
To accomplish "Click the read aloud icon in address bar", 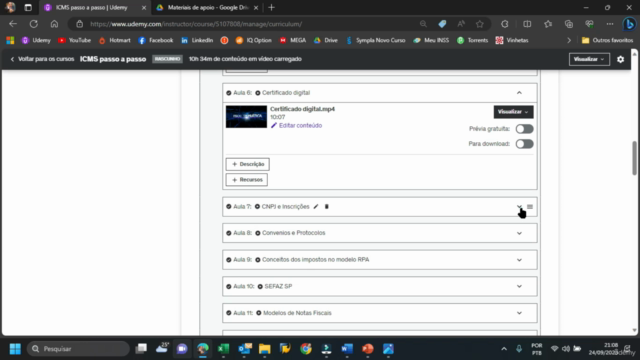I will 461,24.
